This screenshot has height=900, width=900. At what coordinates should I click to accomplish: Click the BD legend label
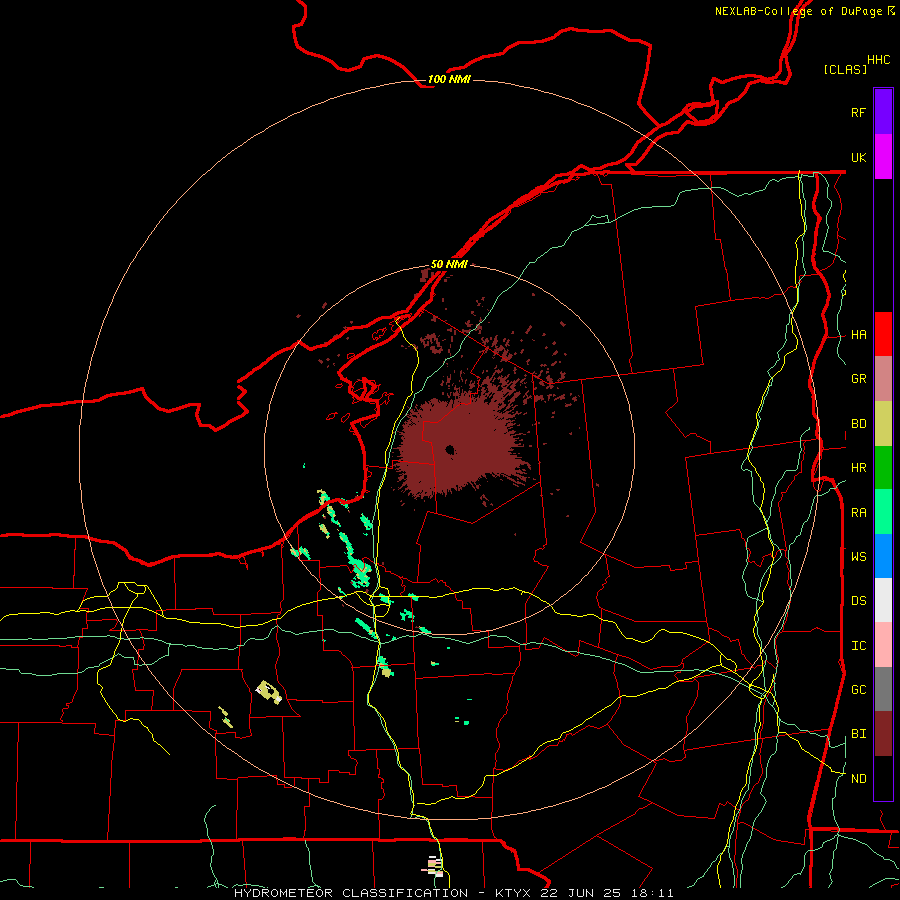pos(858,424)
